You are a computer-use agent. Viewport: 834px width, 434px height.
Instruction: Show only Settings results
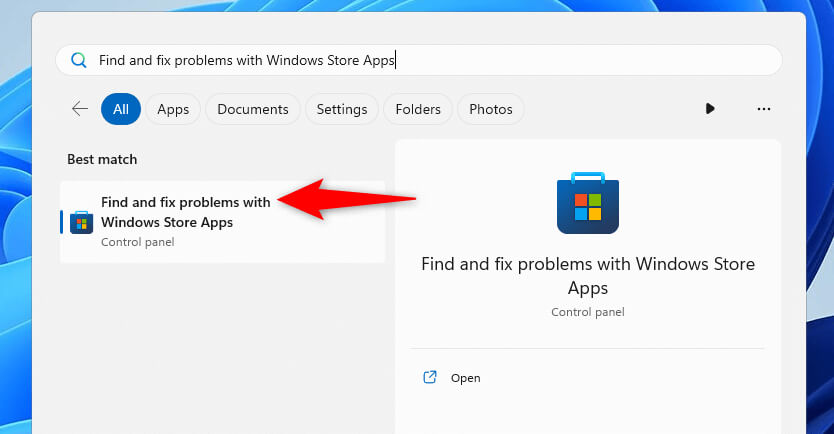(x=342, y=109)
